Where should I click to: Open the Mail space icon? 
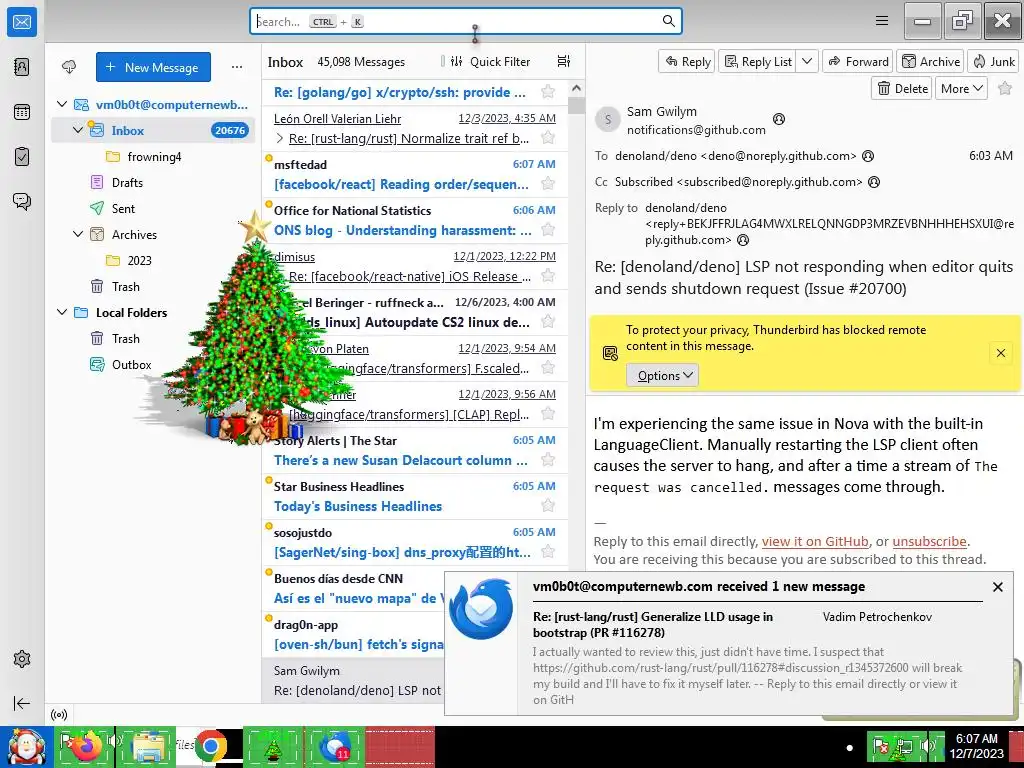22,22
